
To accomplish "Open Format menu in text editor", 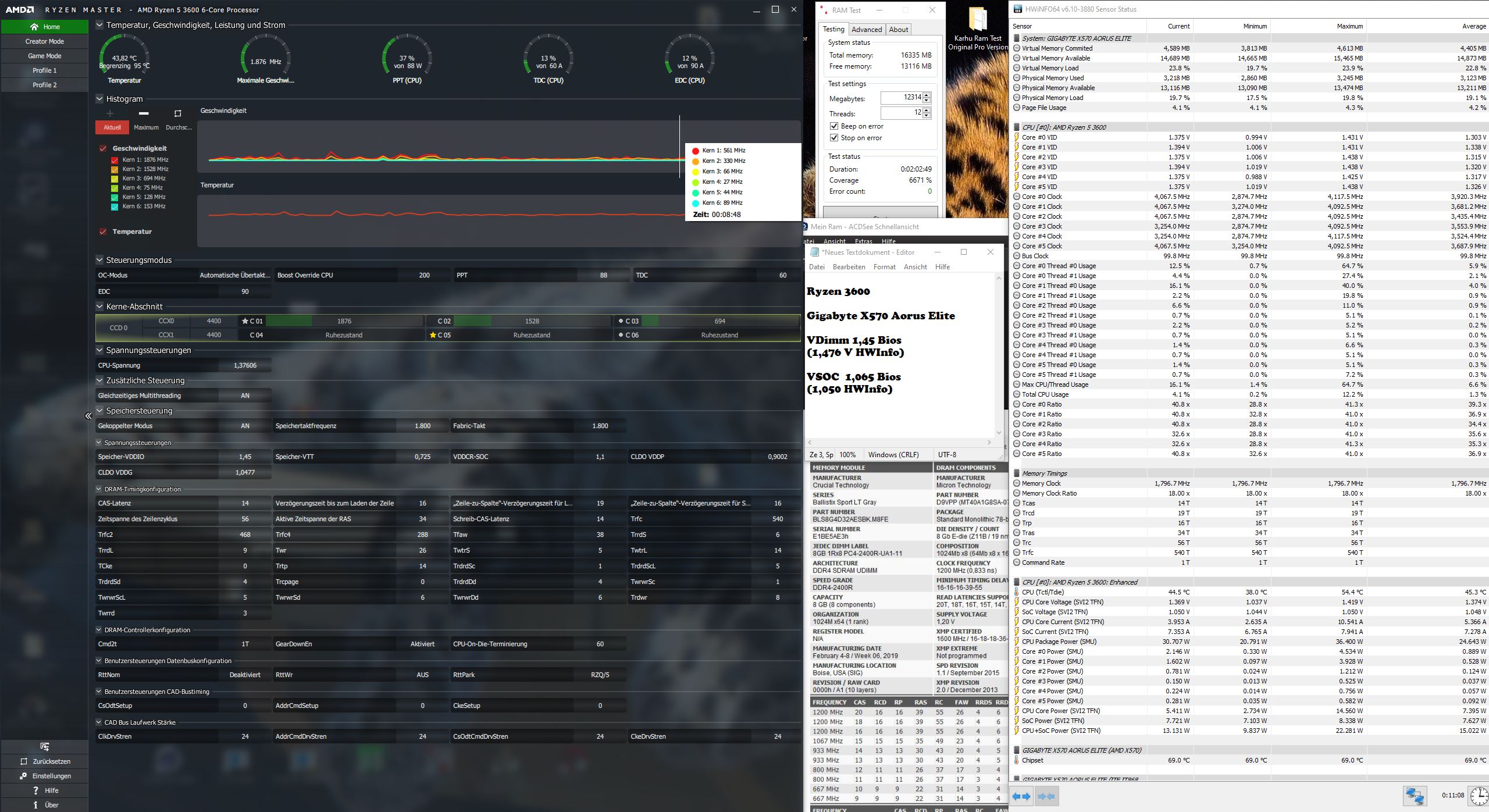I will click(884, 267).
